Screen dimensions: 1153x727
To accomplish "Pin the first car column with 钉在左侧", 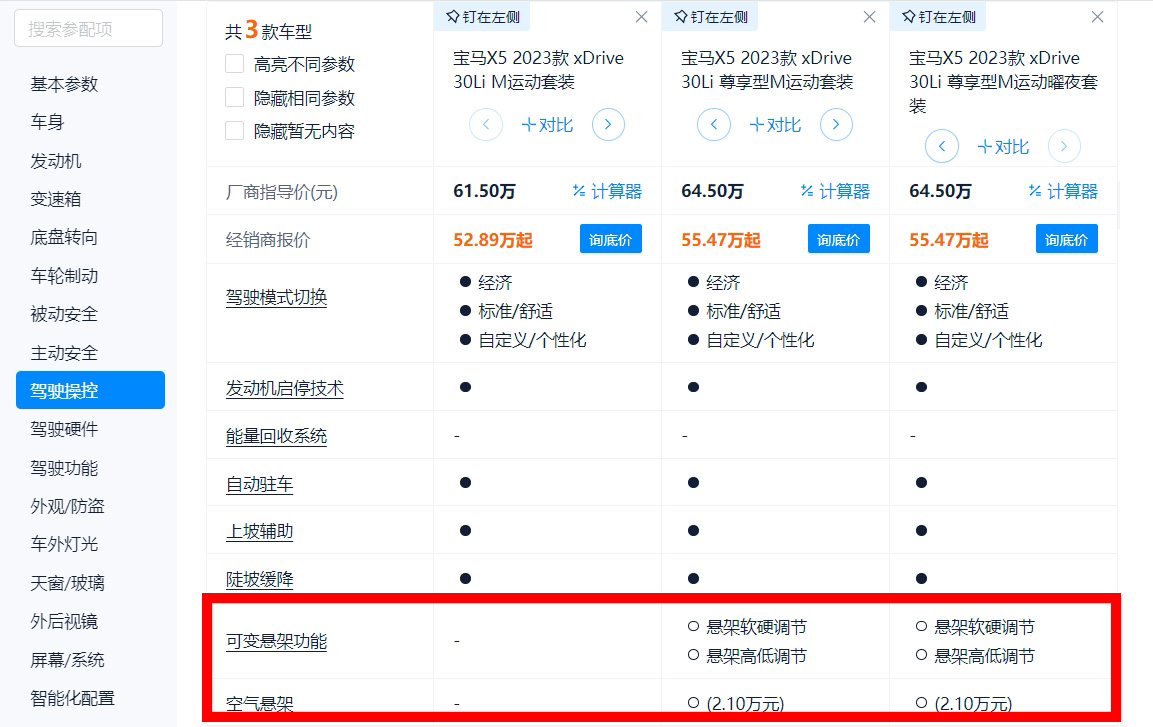I will point(482,16).
